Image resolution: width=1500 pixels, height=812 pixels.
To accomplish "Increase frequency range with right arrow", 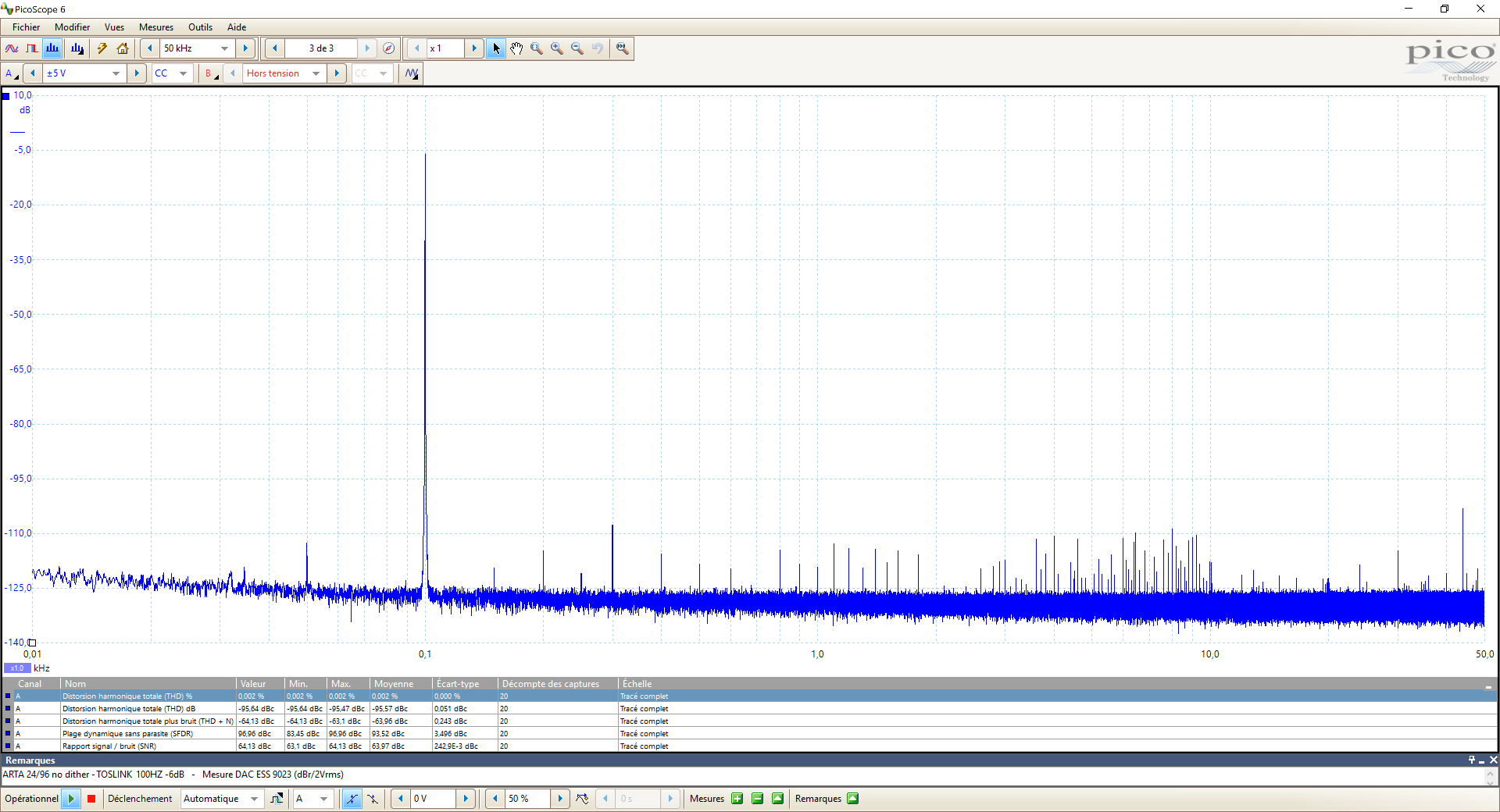I will click(x=245, y=48).
